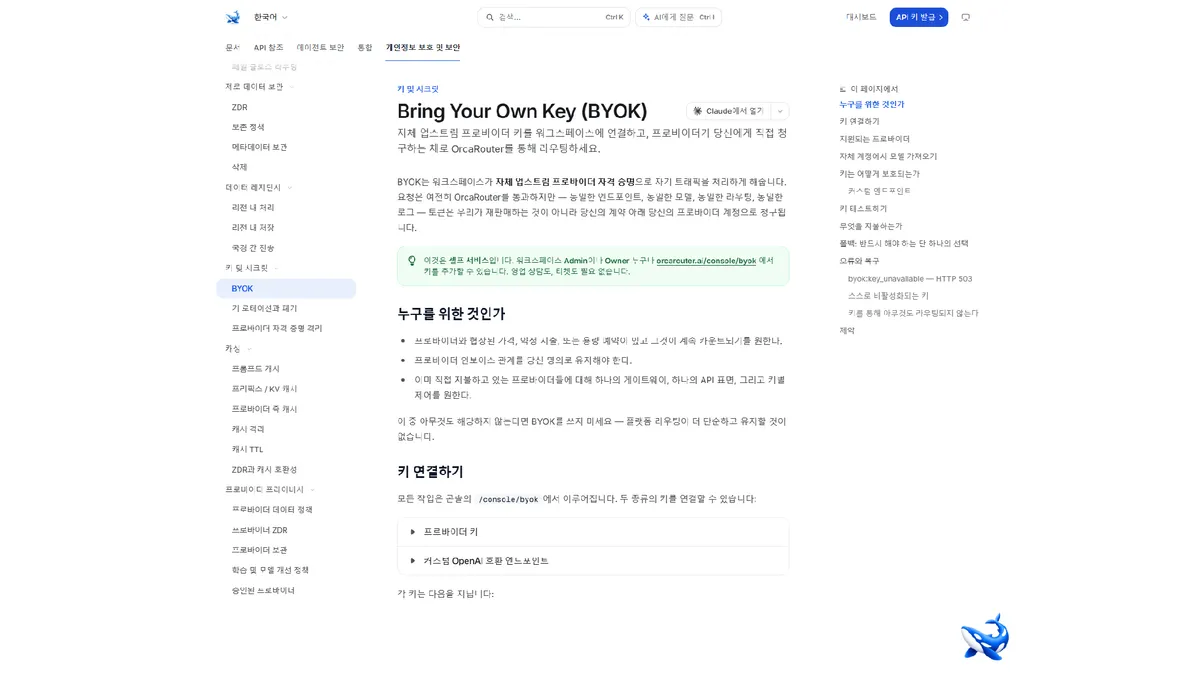This screenshot has height=675, width=1200.
Task: Open the dropdown arrow beside Claude에서 열기
Action: [x=780, y=111]
